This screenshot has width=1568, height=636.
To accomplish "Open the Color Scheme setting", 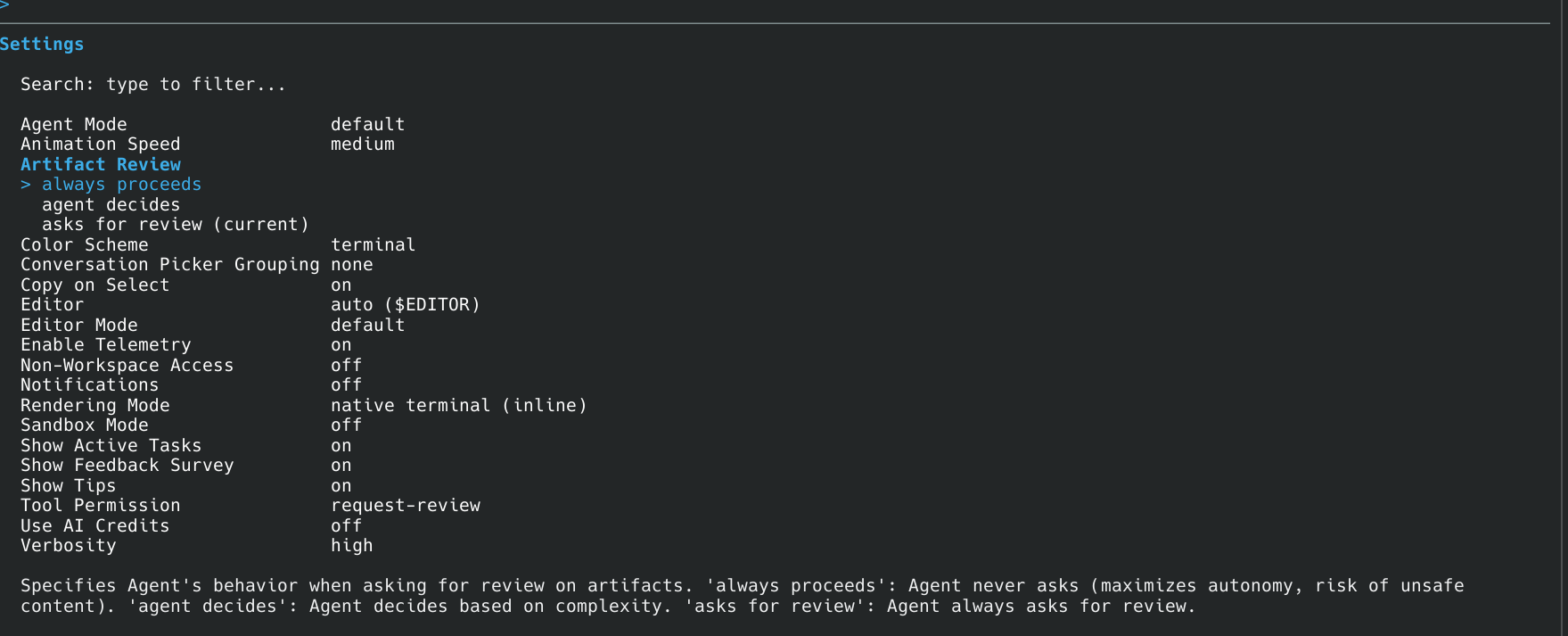I will 218,245.
